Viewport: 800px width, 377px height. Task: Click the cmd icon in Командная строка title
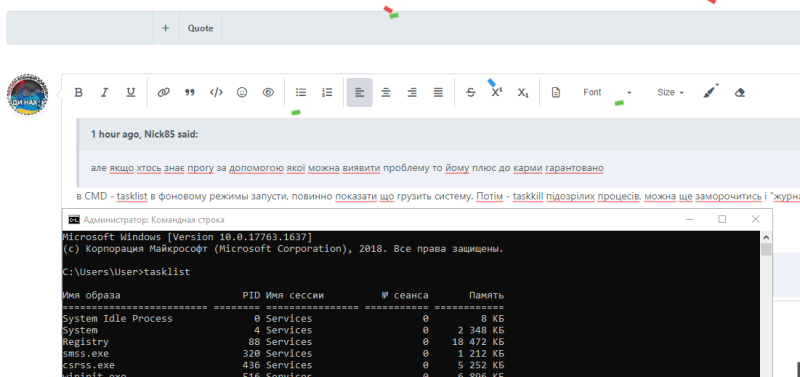[74, 219]
